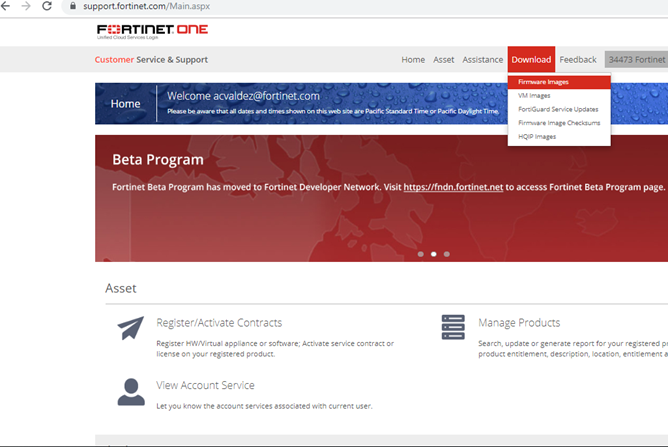Click the lock icon in address bar
668x447 pixels.
tap(71, 7)
